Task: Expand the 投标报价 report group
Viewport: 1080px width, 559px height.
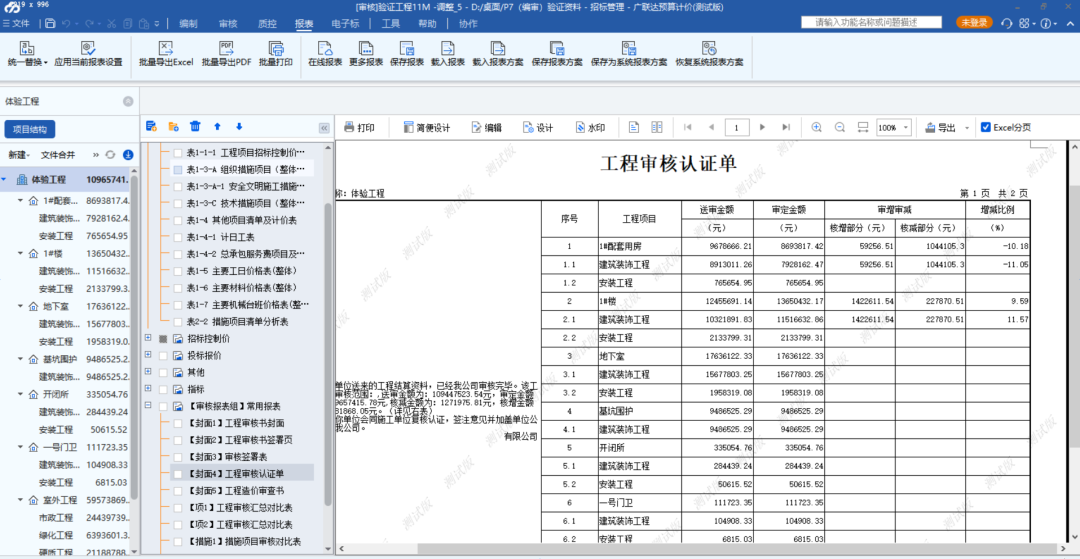Action: [x=148, y=355]
